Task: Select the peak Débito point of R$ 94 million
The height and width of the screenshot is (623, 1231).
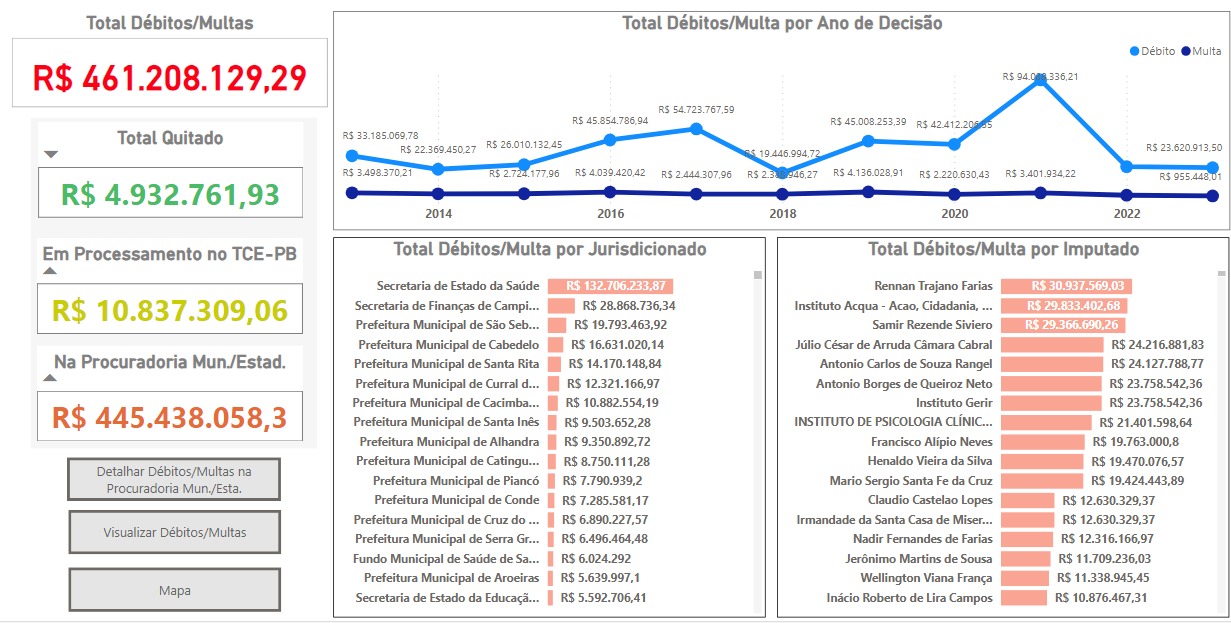Action: tap(1041, 80)
